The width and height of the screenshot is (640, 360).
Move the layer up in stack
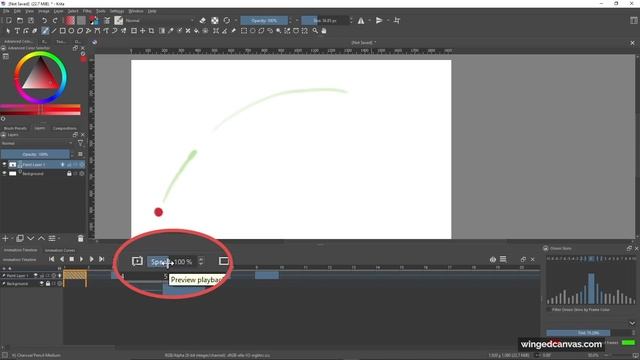point(41,238)
